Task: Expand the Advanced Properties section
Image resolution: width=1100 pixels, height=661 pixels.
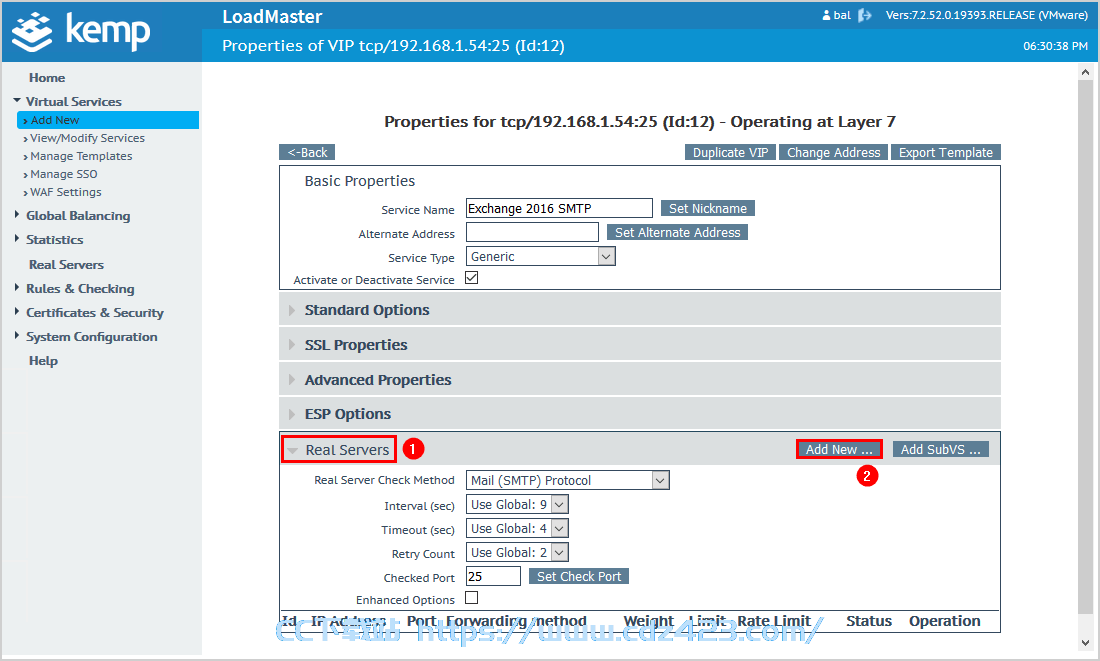Action: coord(640,380)
